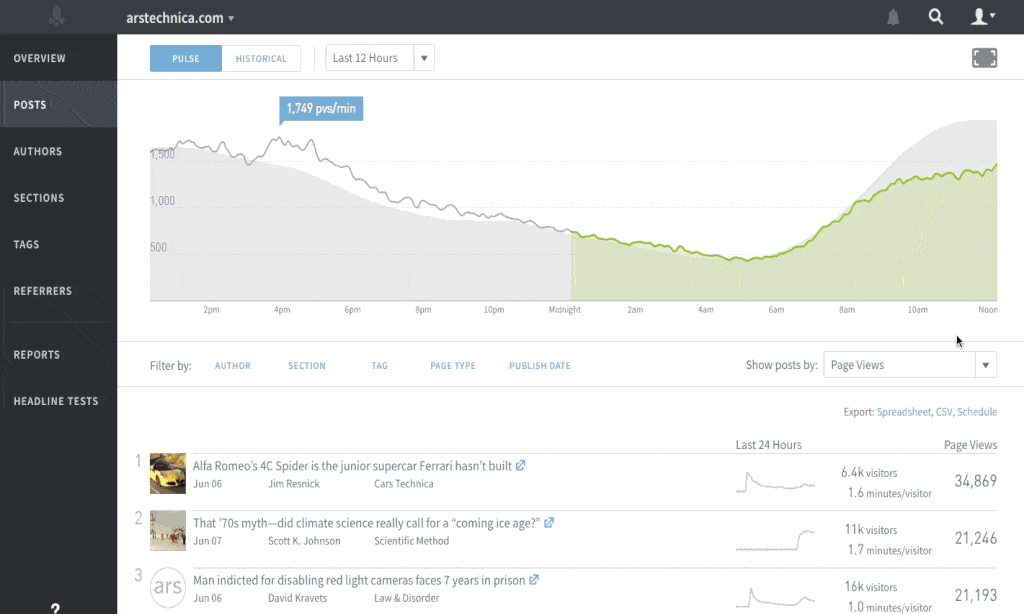Open search with the magnifier icon
The image size is (1024, 614).
click(x=936, y=16)
